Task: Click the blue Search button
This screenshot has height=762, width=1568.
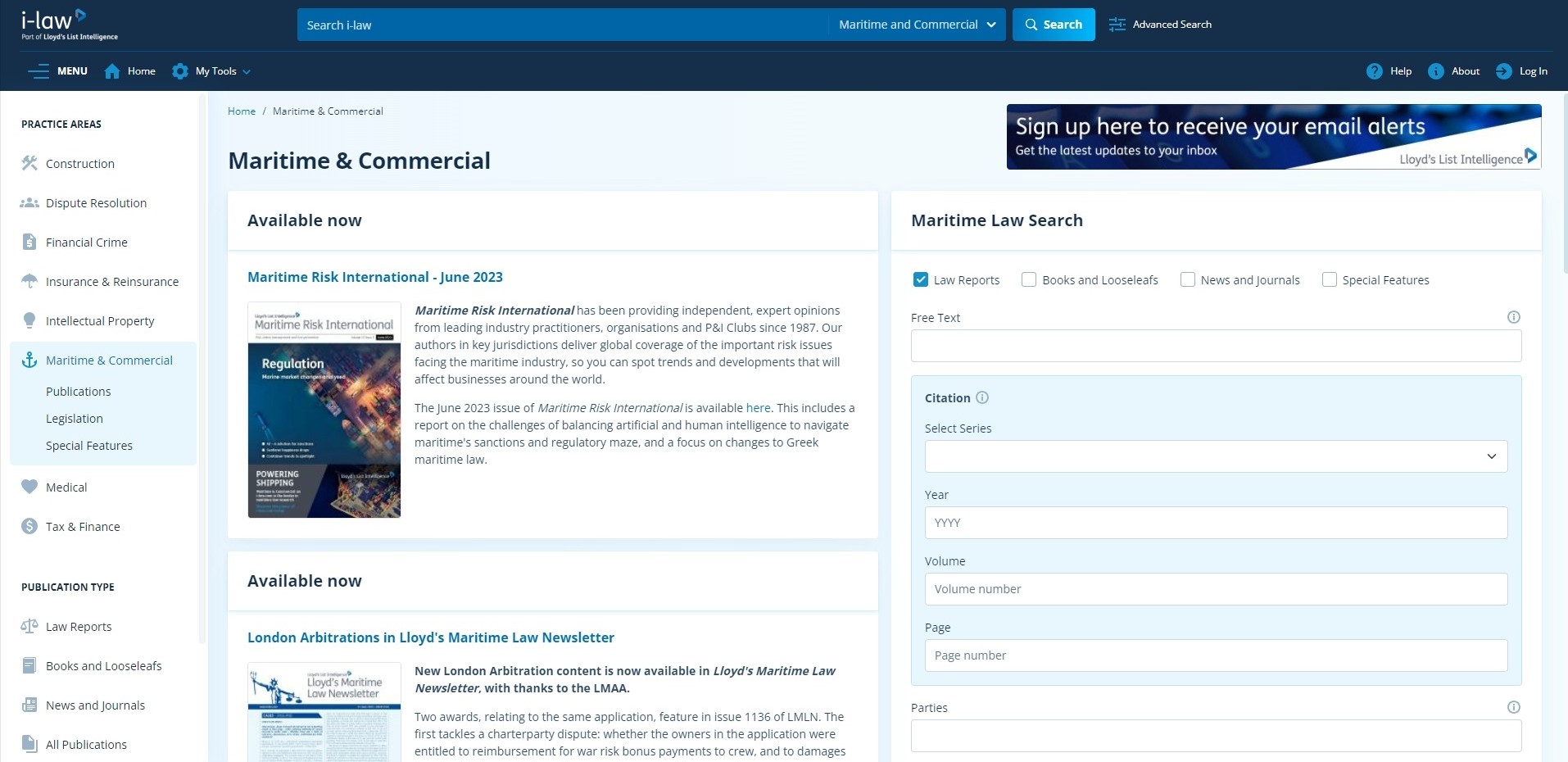Action: [1054, 25]
